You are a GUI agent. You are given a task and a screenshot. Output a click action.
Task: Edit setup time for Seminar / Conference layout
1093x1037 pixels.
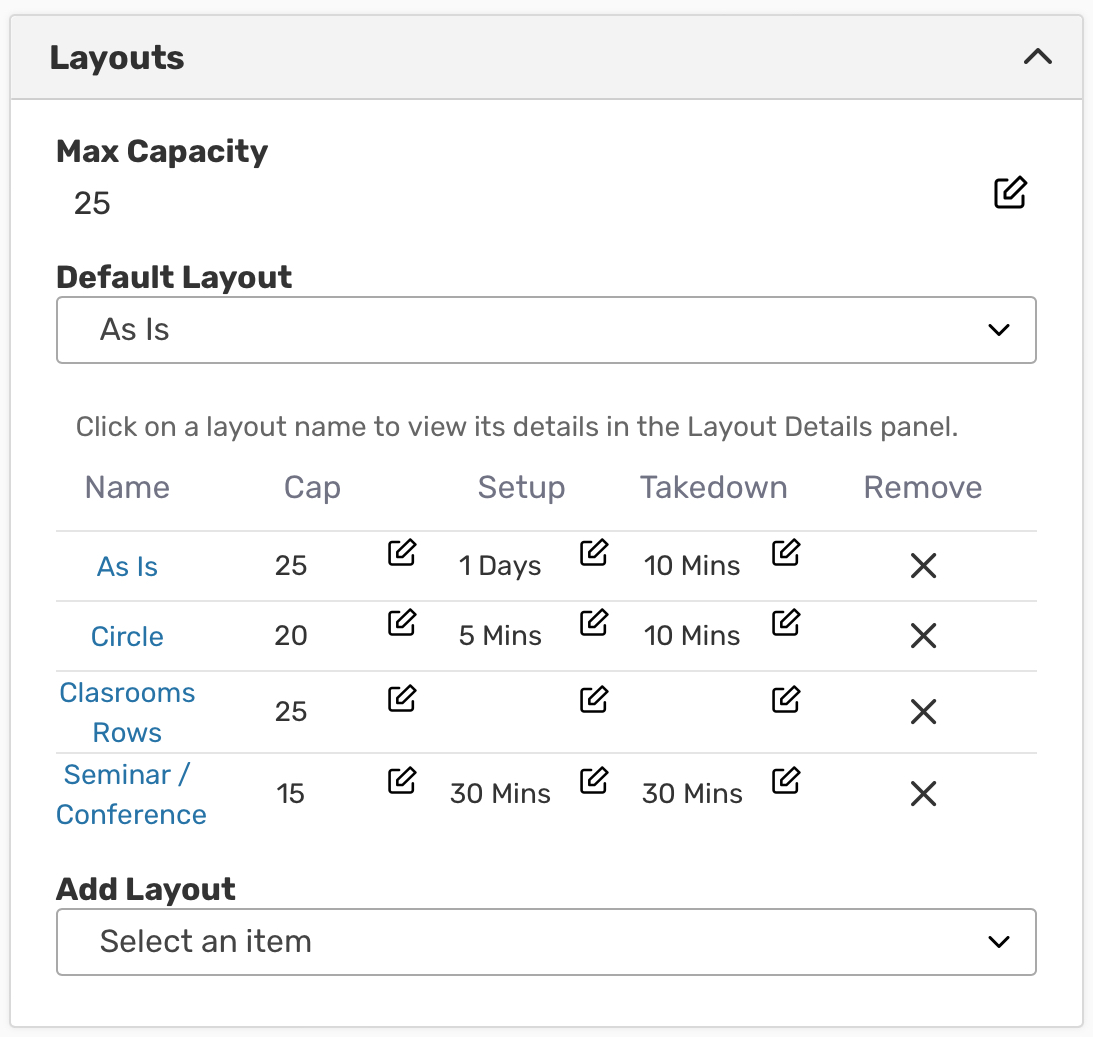pos(594,779)
